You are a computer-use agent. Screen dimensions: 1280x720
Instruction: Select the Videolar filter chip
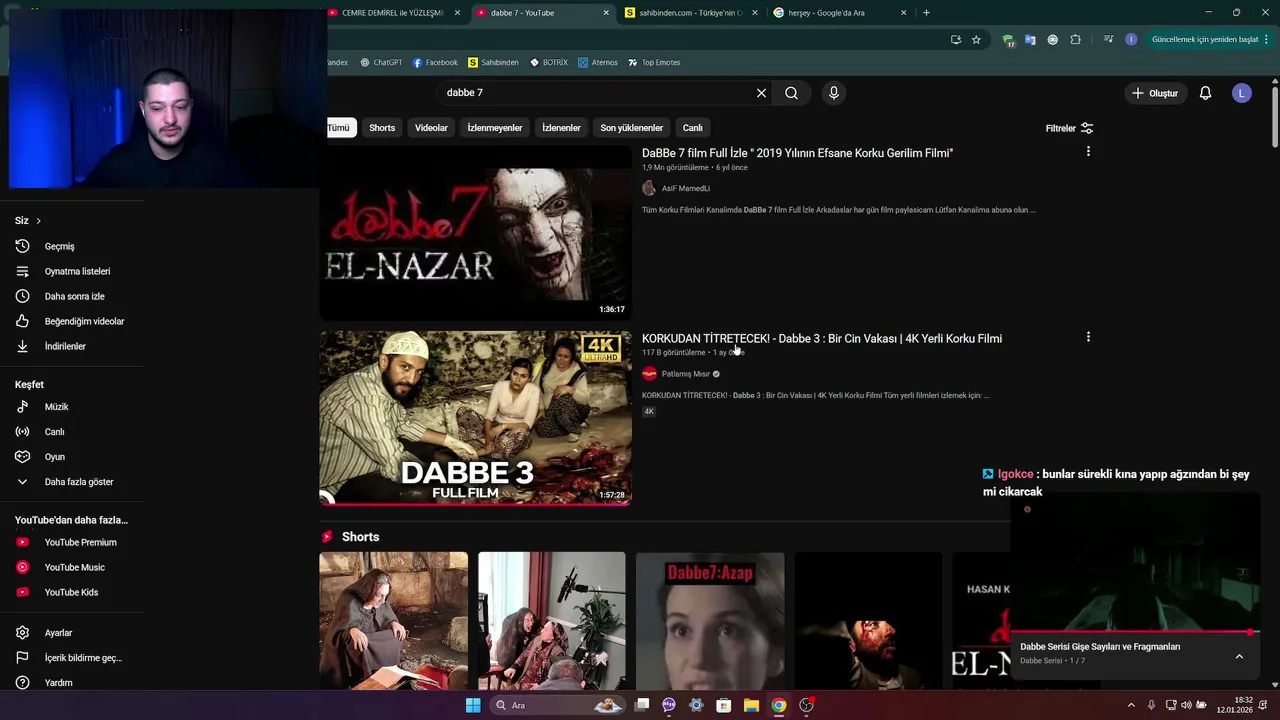[431, 128]
